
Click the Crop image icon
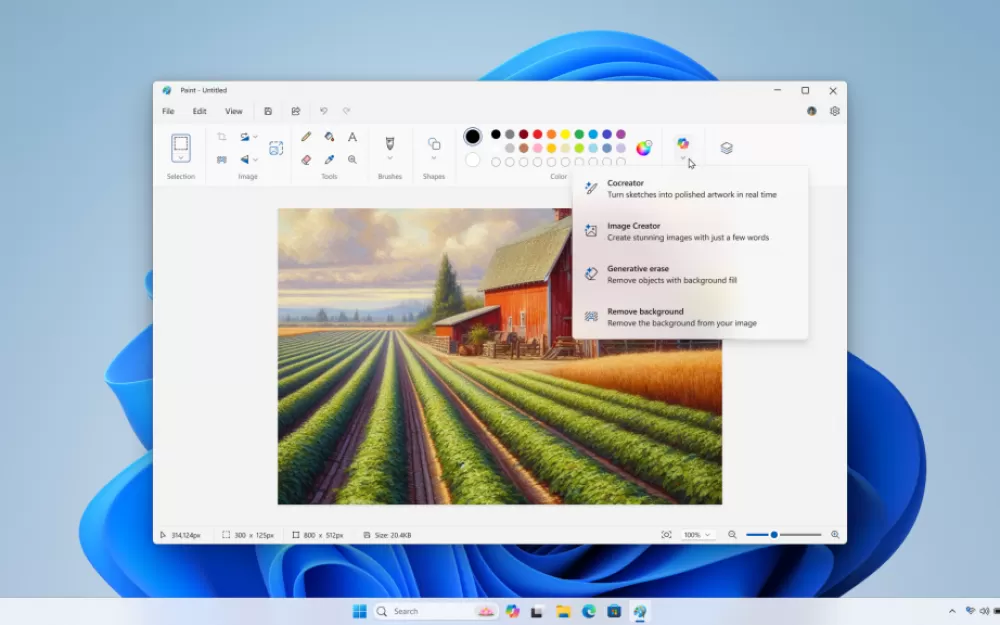[x=221, y=136]
